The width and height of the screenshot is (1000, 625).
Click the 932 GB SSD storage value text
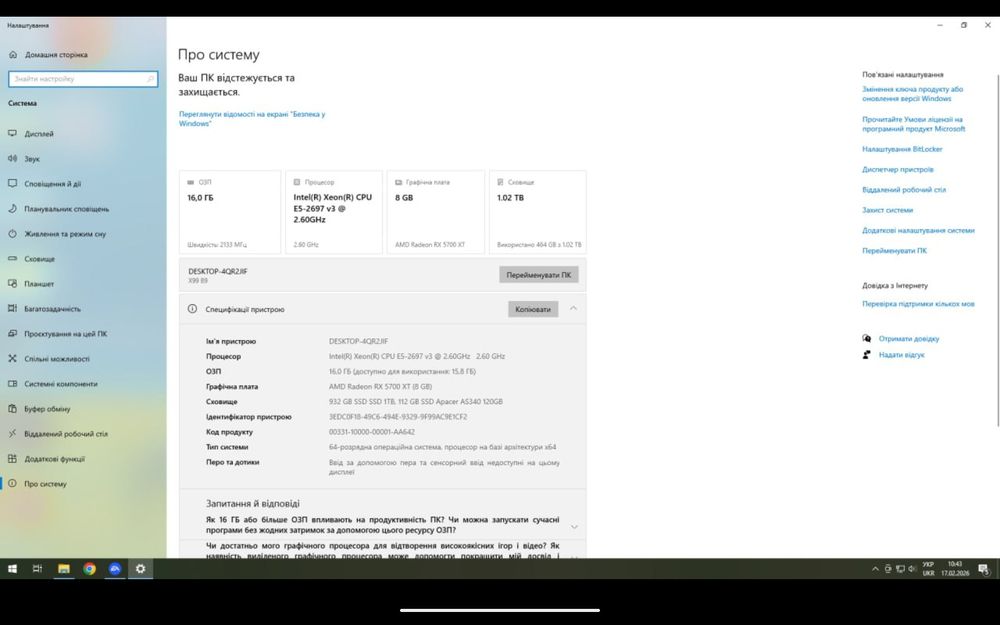click(x=416, y=402)
